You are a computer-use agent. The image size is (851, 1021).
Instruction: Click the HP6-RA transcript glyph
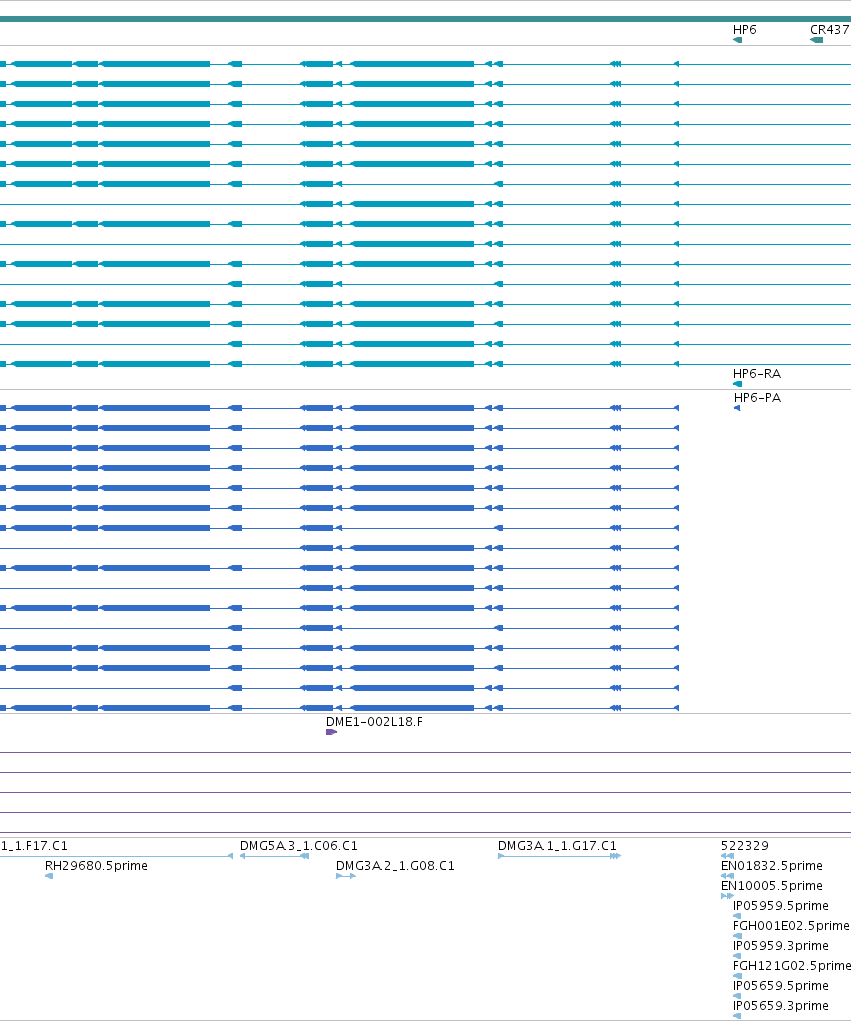tap(737, 384)
